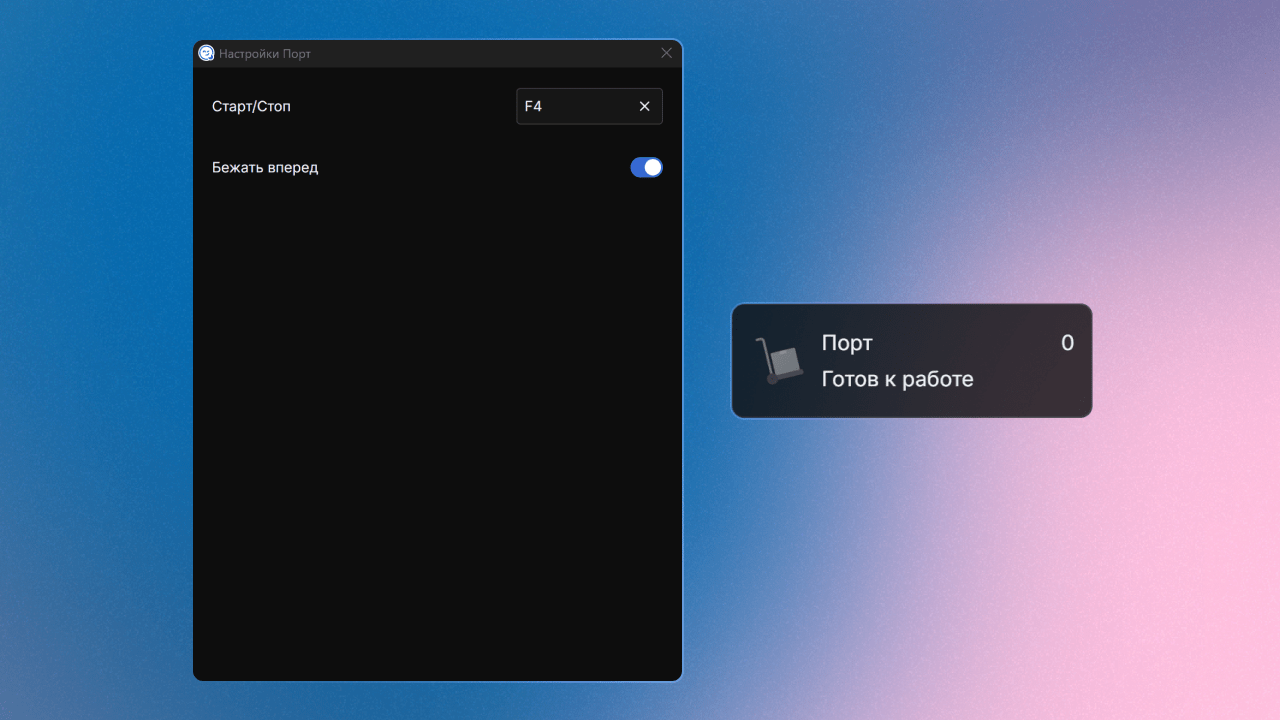Viewport: 1280px width, 720px height.
Task: Click the Бежать вперед setting label
Action: click(x=265, y=167)
